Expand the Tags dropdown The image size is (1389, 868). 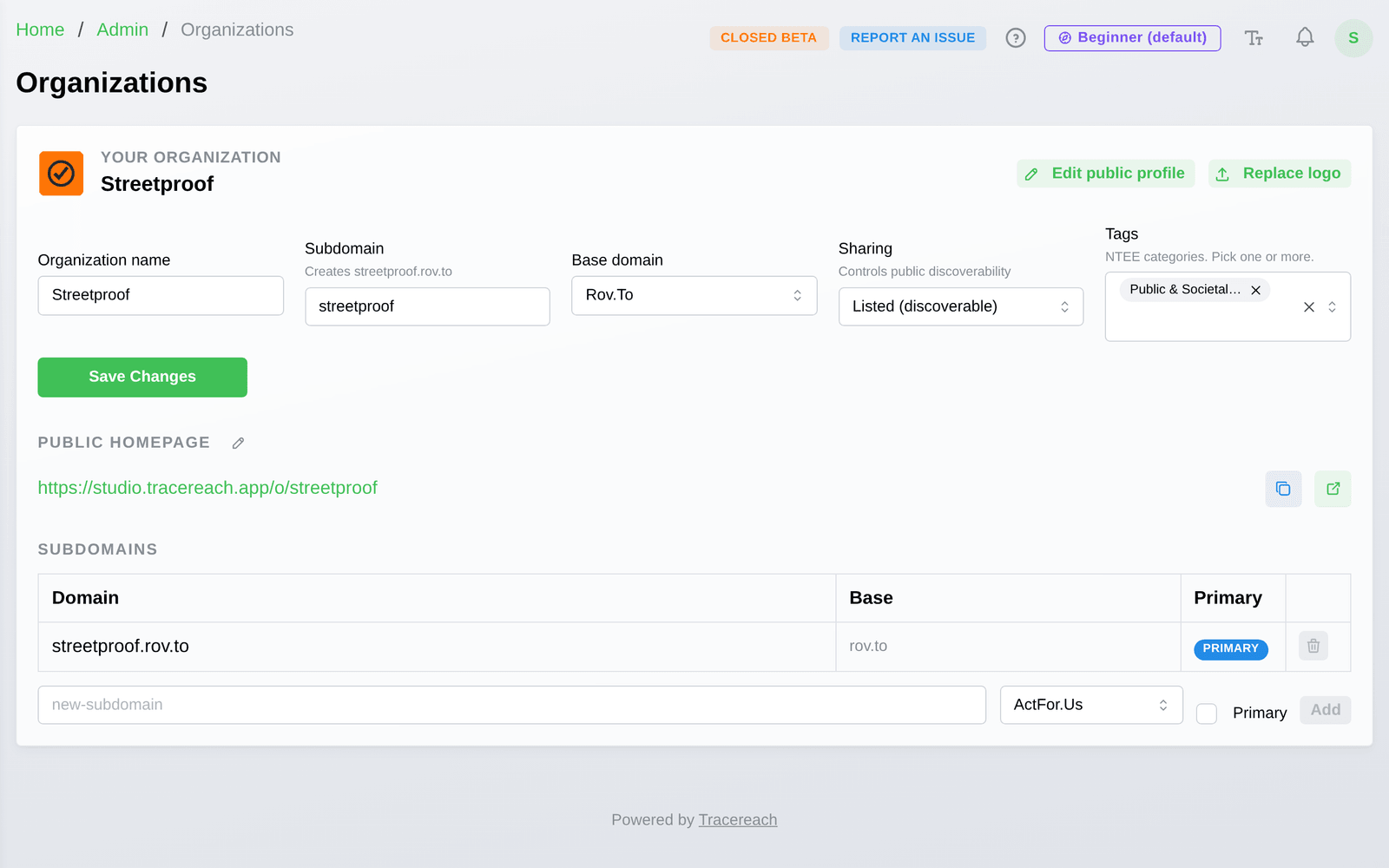click(1333, 306)
